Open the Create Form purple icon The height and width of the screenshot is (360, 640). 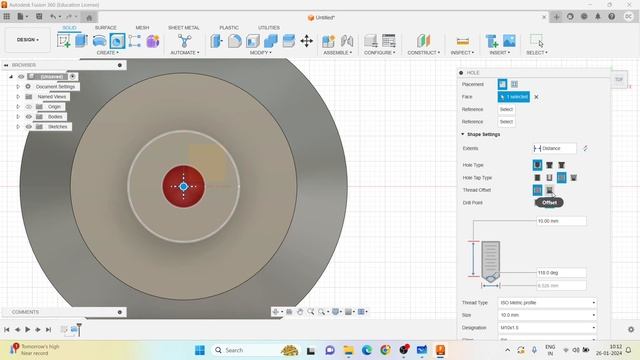pos(153,41)
